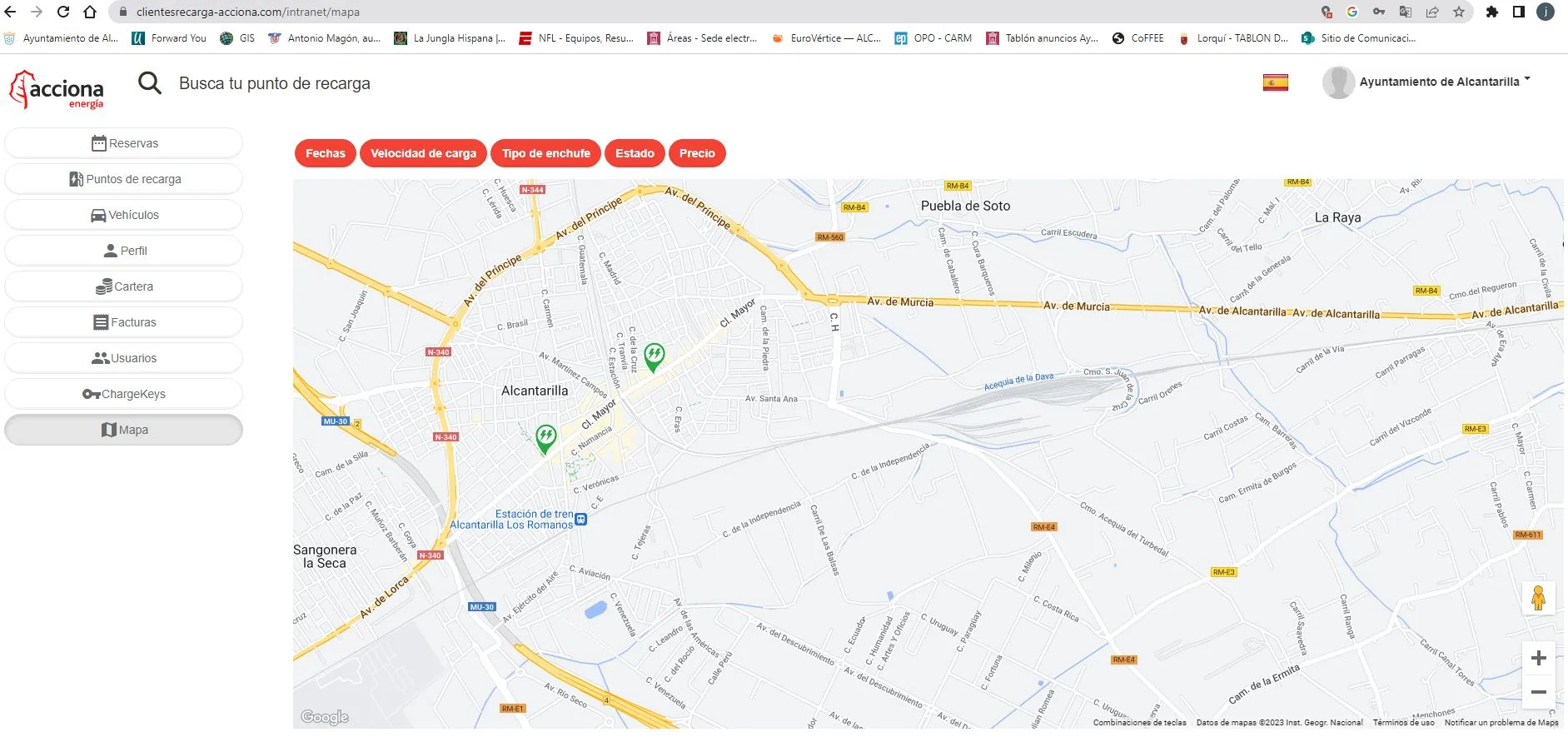1568x737 pixels.
Task: Go to Puntos de recarga menu item
Action: click(x=124, y=179)
